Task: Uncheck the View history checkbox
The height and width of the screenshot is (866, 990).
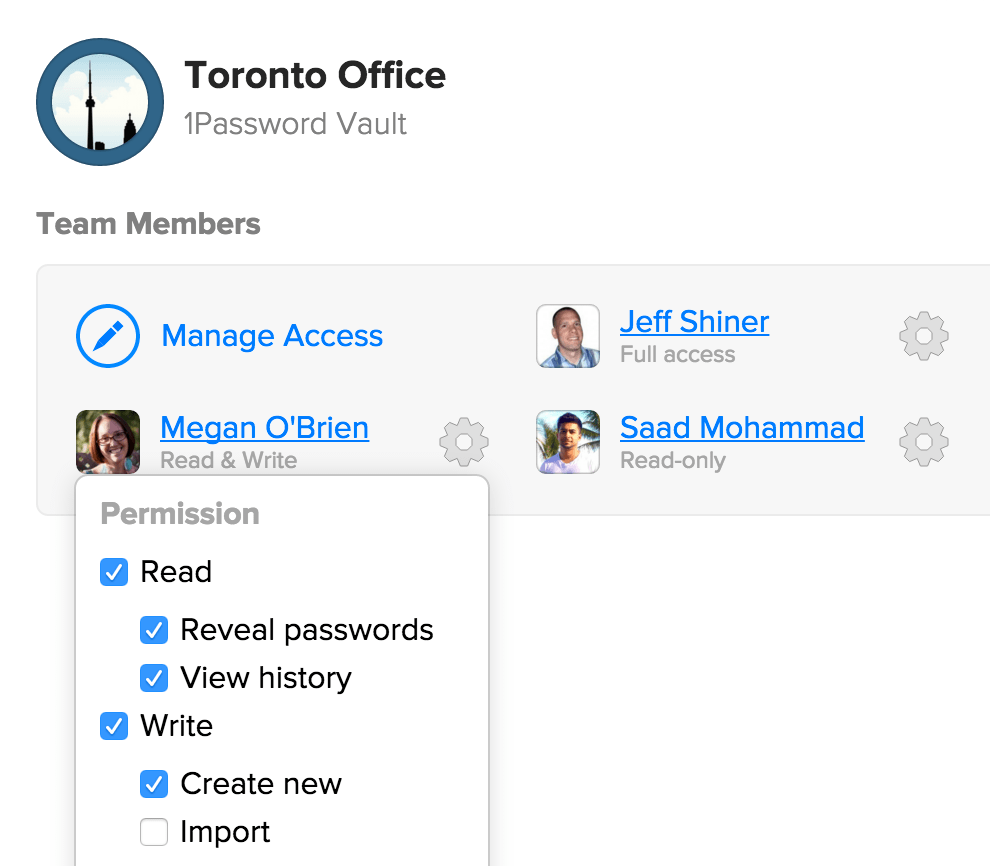Action: 154,678
